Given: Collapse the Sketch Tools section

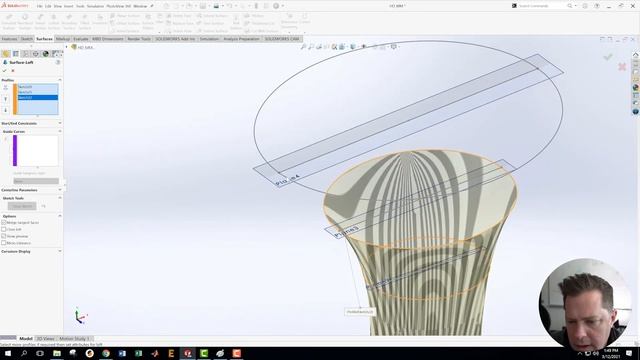Looking at the screenshot, I should [x=60, y=198].
